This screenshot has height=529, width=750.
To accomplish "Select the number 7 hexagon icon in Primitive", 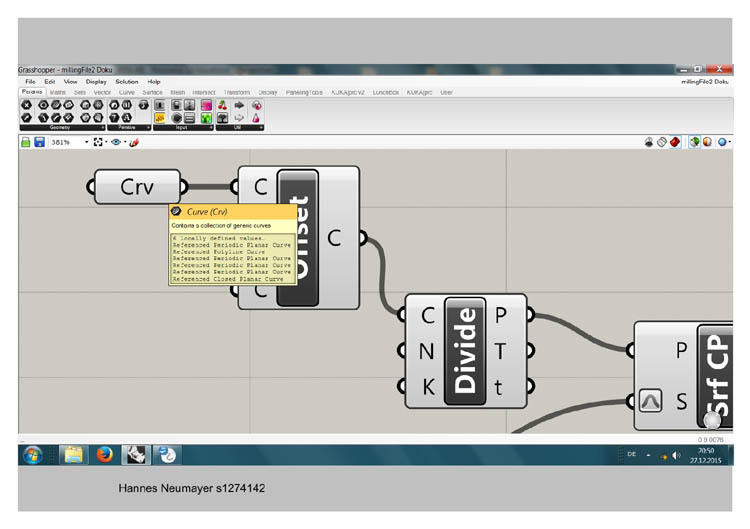I will [114, 118].
